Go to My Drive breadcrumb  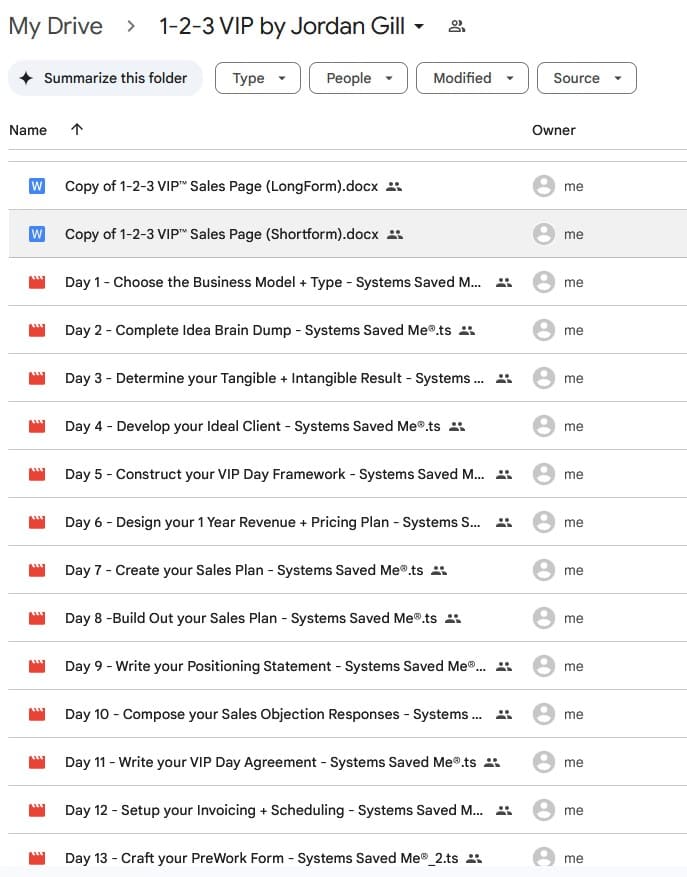[x=55, y=27]
